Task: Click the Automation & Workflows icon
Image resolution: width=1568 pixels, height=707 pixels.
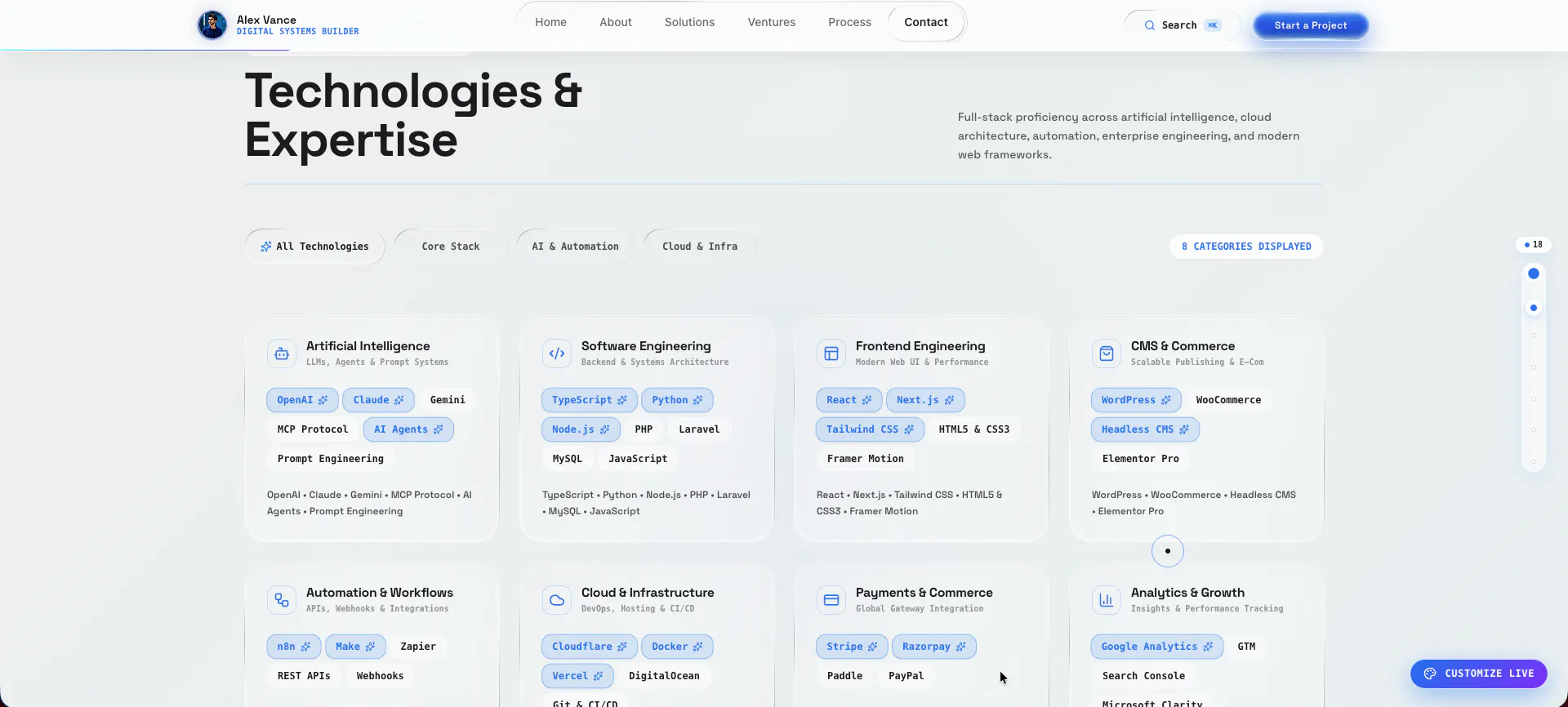Action: pos(282,600)
